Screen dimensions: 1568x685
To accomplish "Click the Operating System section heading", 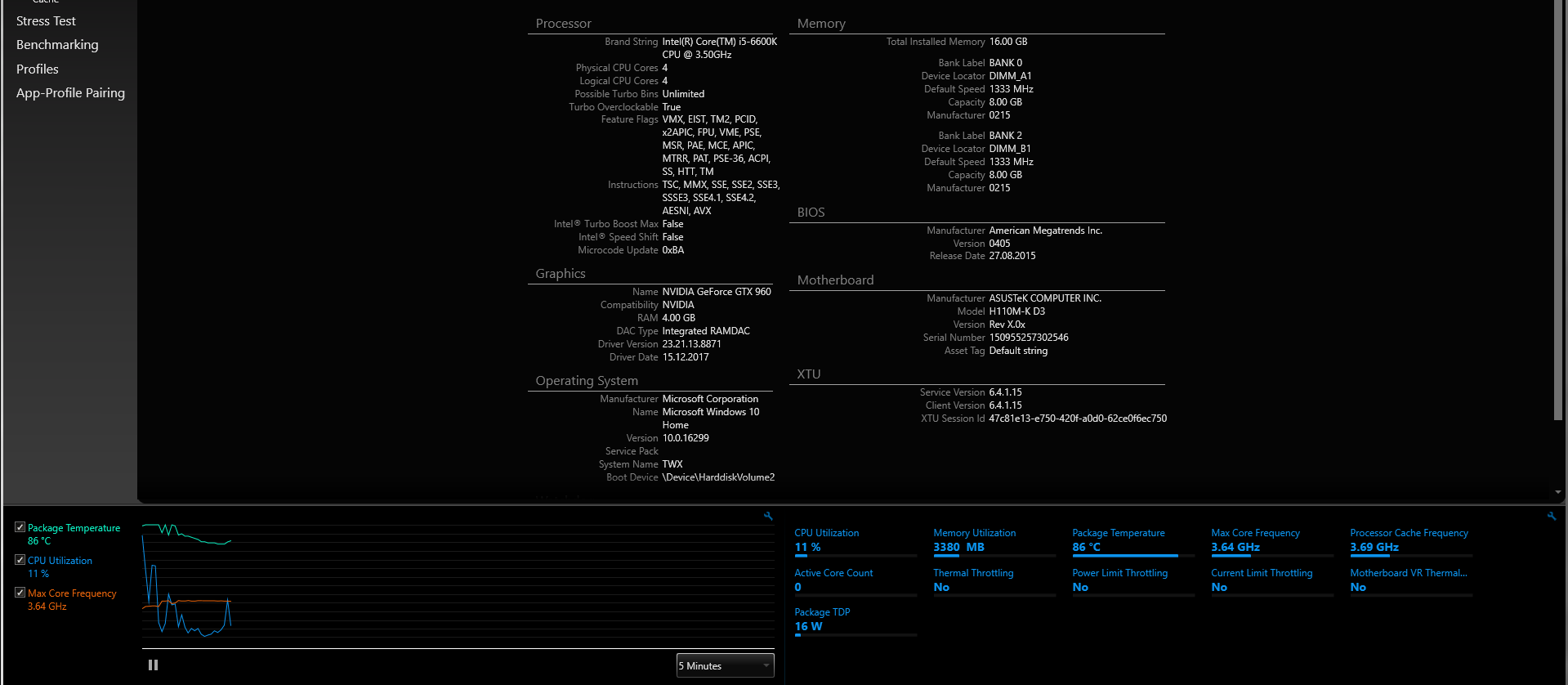I will click(x=587, y=381).
